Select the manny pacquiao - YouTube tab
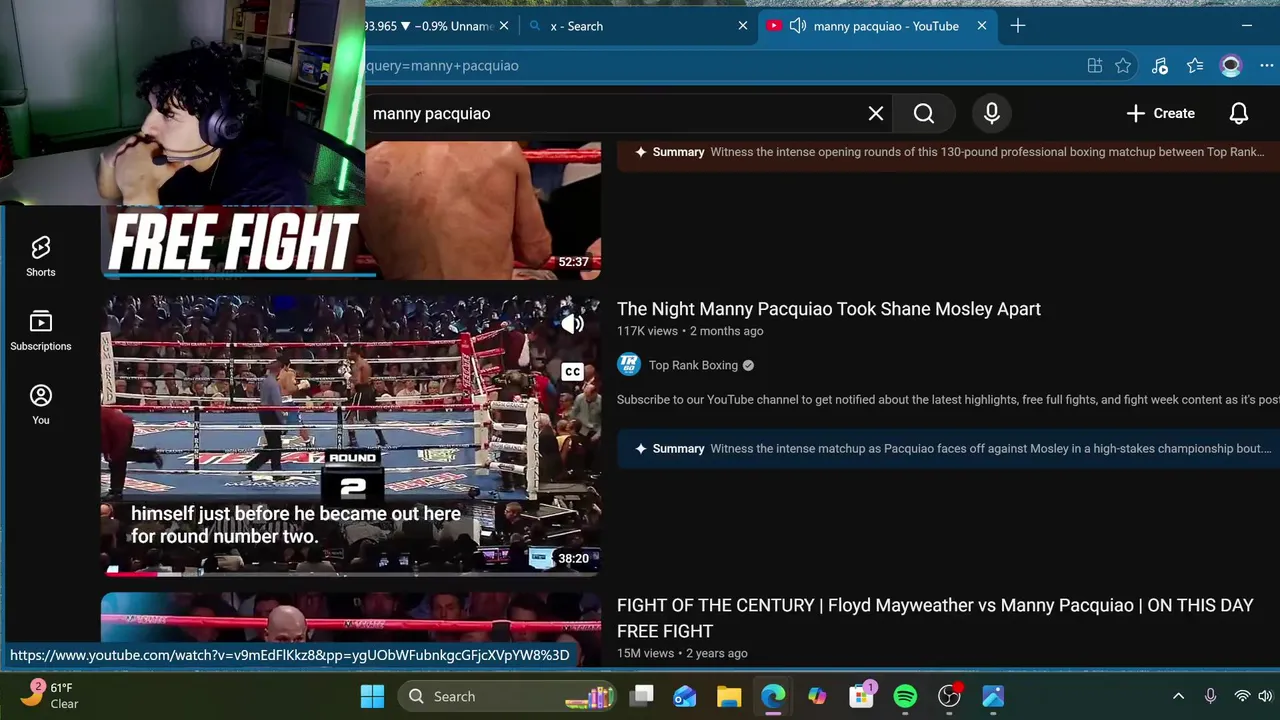 [878, 26]
